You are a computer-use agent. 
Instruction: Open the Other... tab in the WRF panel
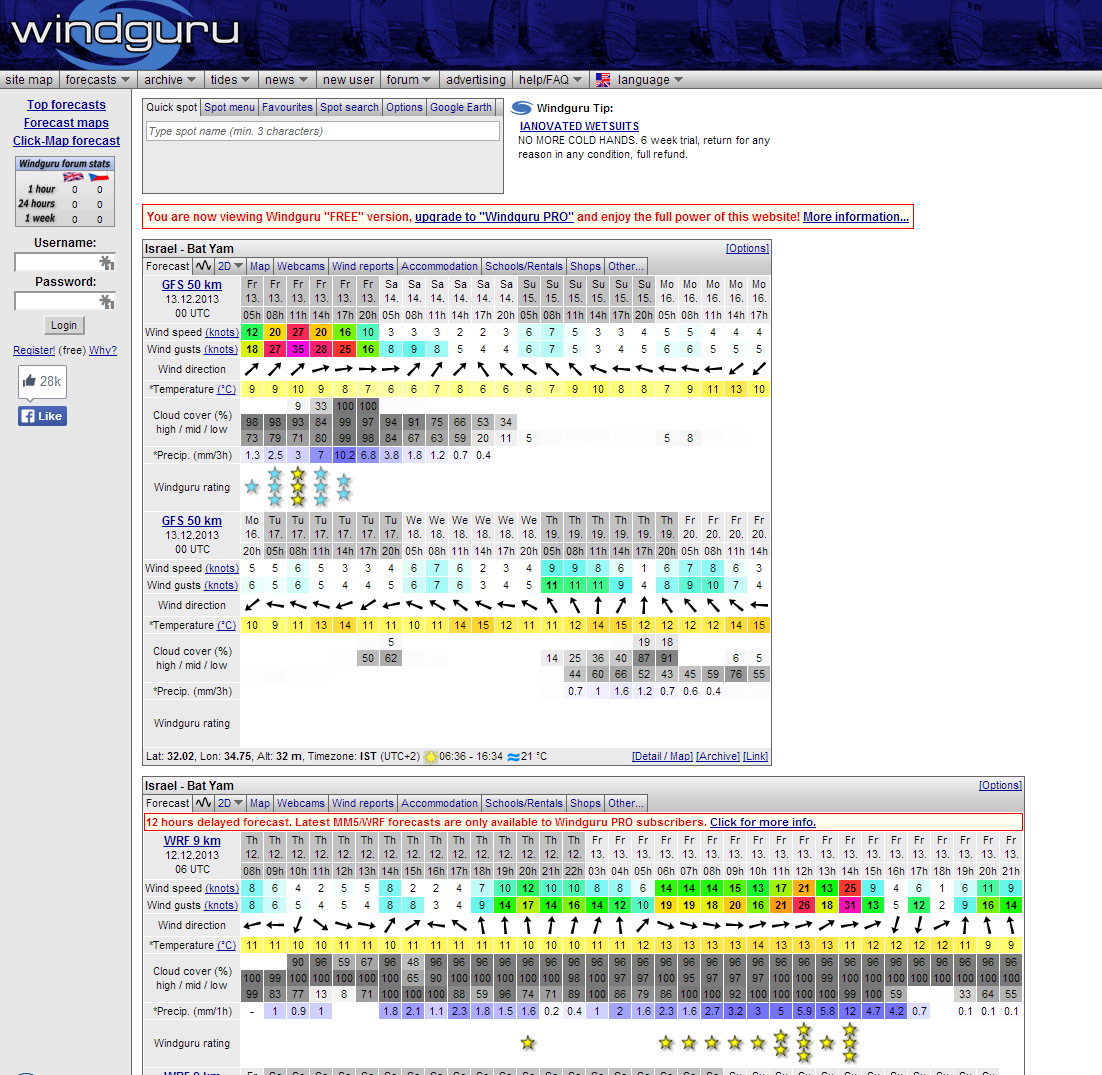pyautogui.click(x=626, y=803)
